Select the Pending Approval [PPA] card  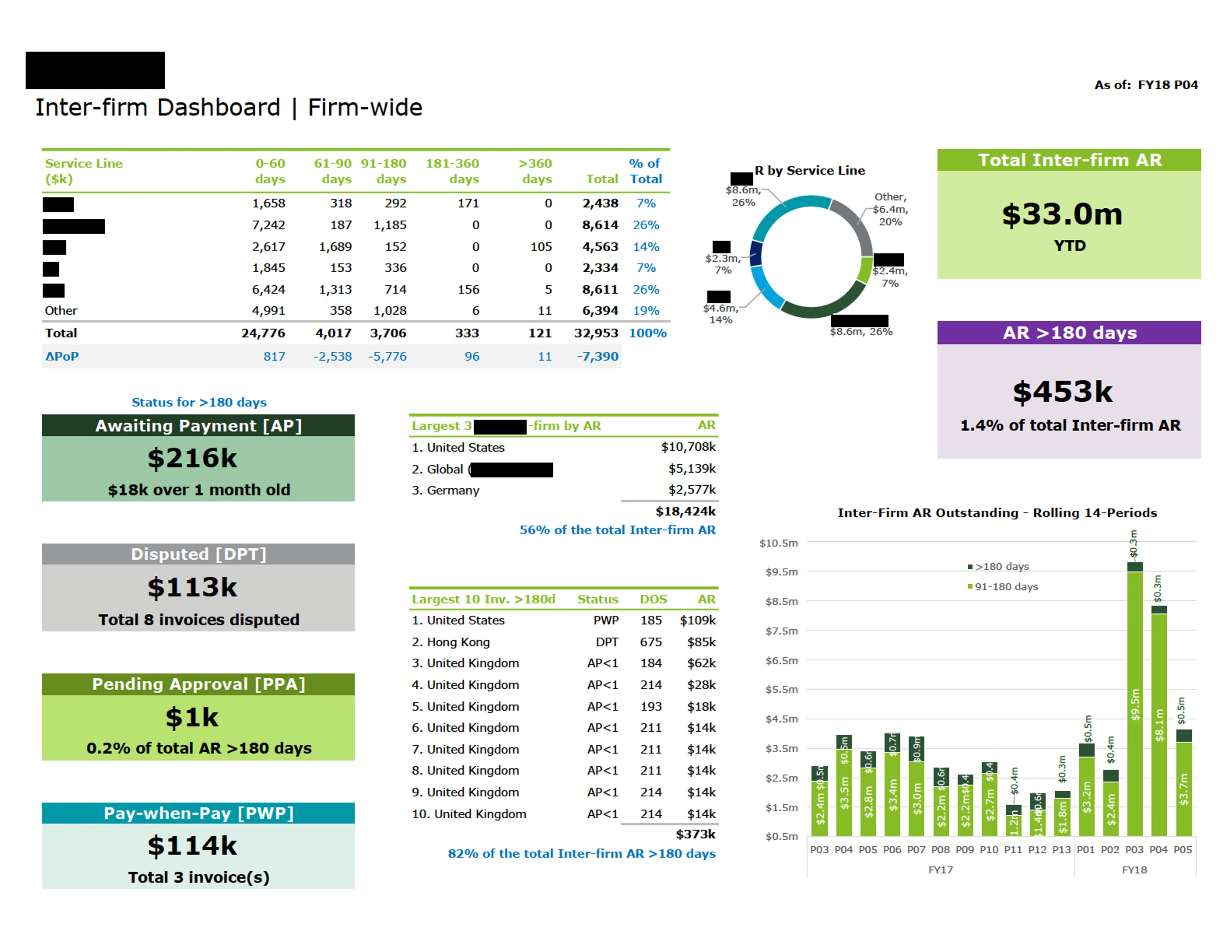(x=198, y=718)
